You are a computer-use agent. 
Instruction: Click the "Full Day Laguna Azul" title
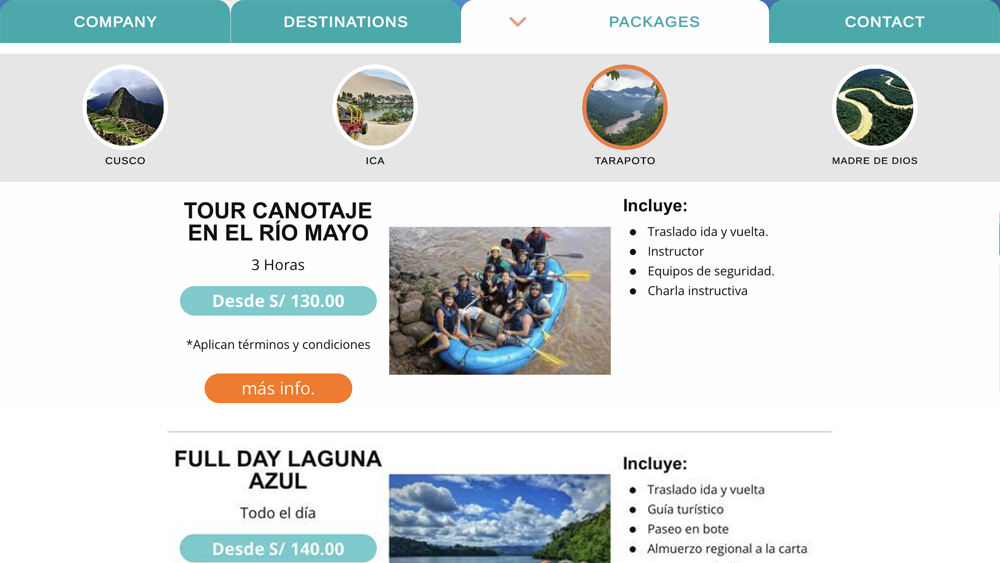(x=278, y=470)
